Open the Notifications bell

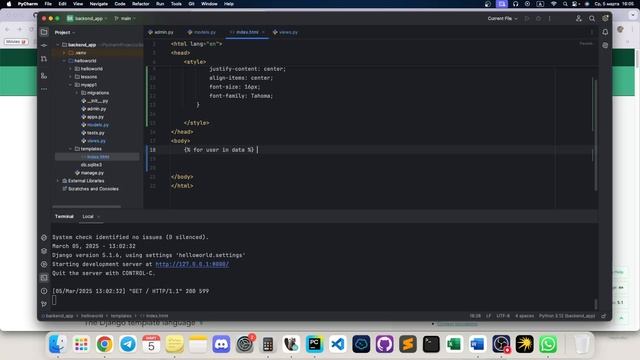(605, 32)
